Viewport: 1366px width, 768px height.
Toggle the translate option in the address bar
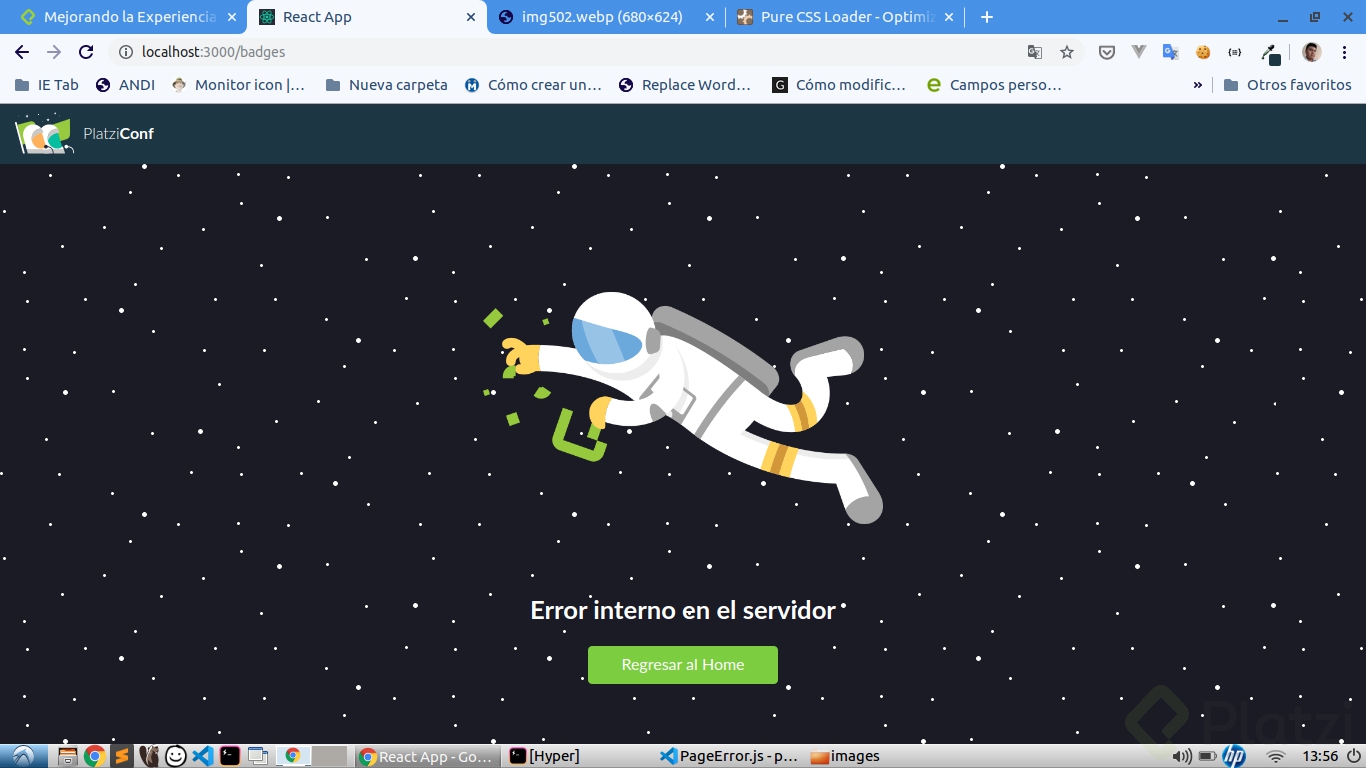1034,51
